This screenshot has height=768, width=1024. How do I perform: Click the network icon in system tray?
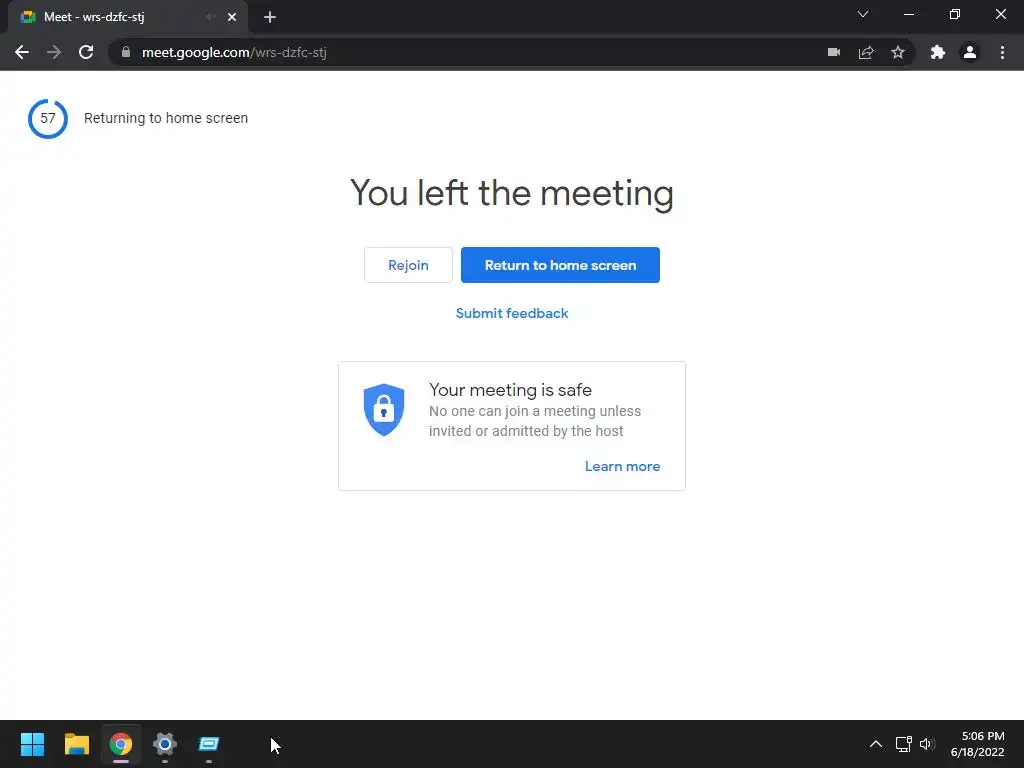coord(903,744)
